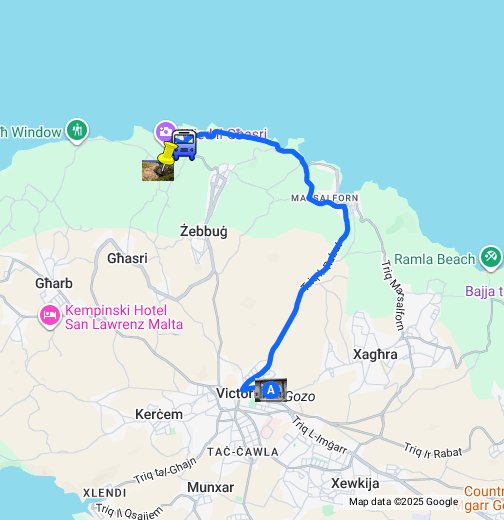The image size is (504, 520).
Task: Click the Map data ©2025 Google attribution
Action: pos(404,501)
